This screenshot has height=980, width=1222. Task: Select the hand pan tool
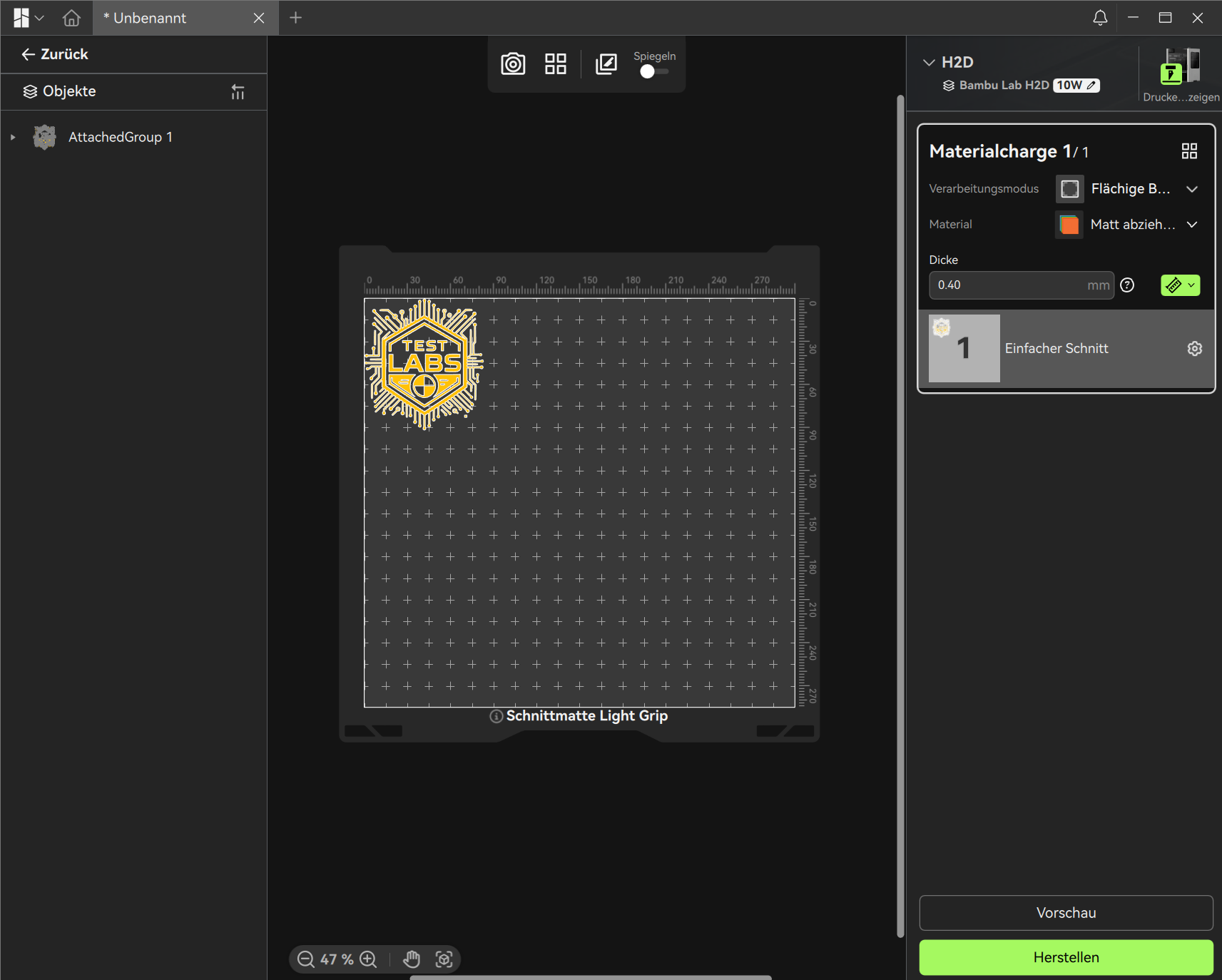(x=412, y=959)
